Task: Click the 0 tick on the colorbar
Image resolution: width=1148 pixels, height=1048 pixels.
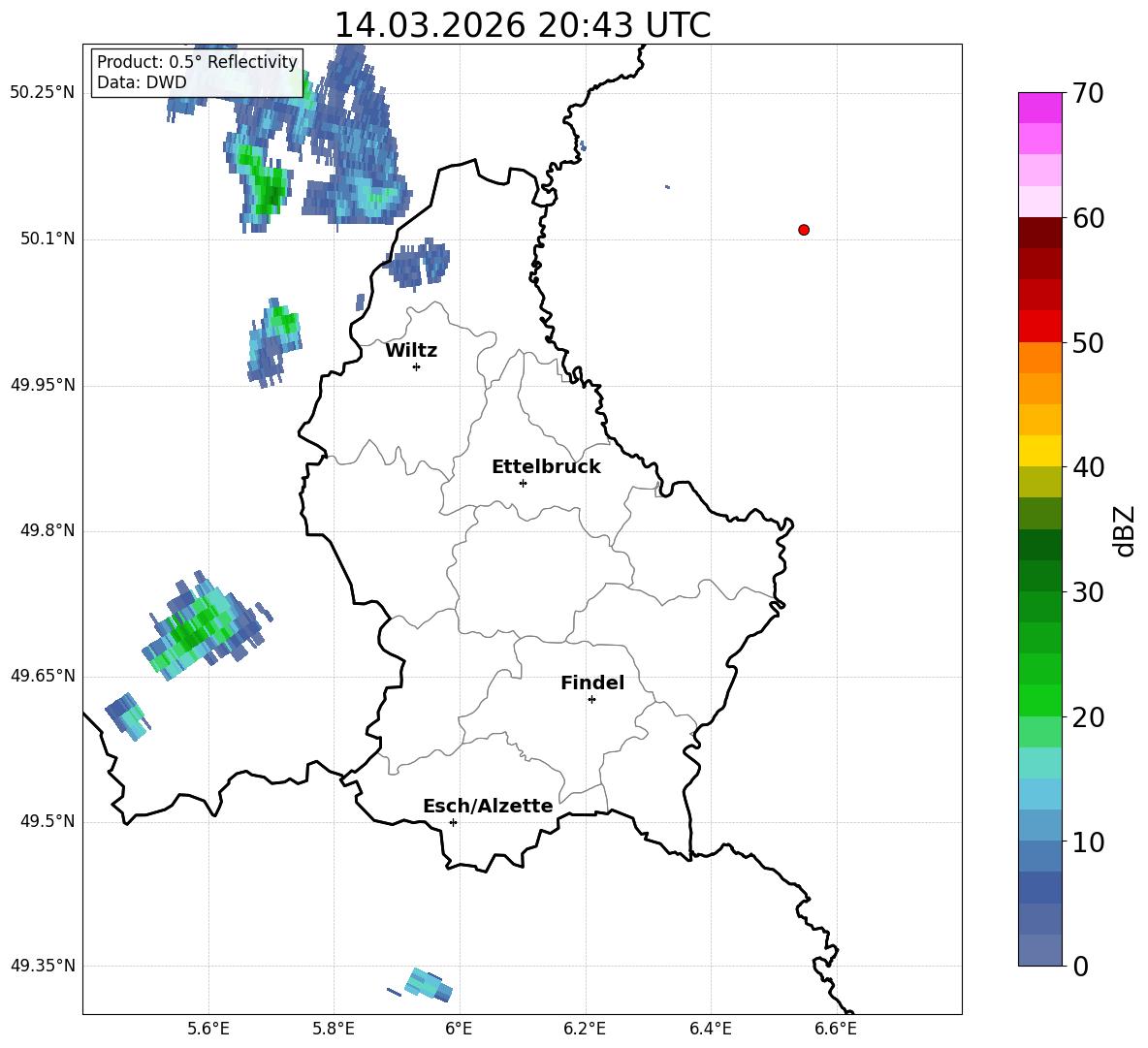Action: coord(1081,966)
